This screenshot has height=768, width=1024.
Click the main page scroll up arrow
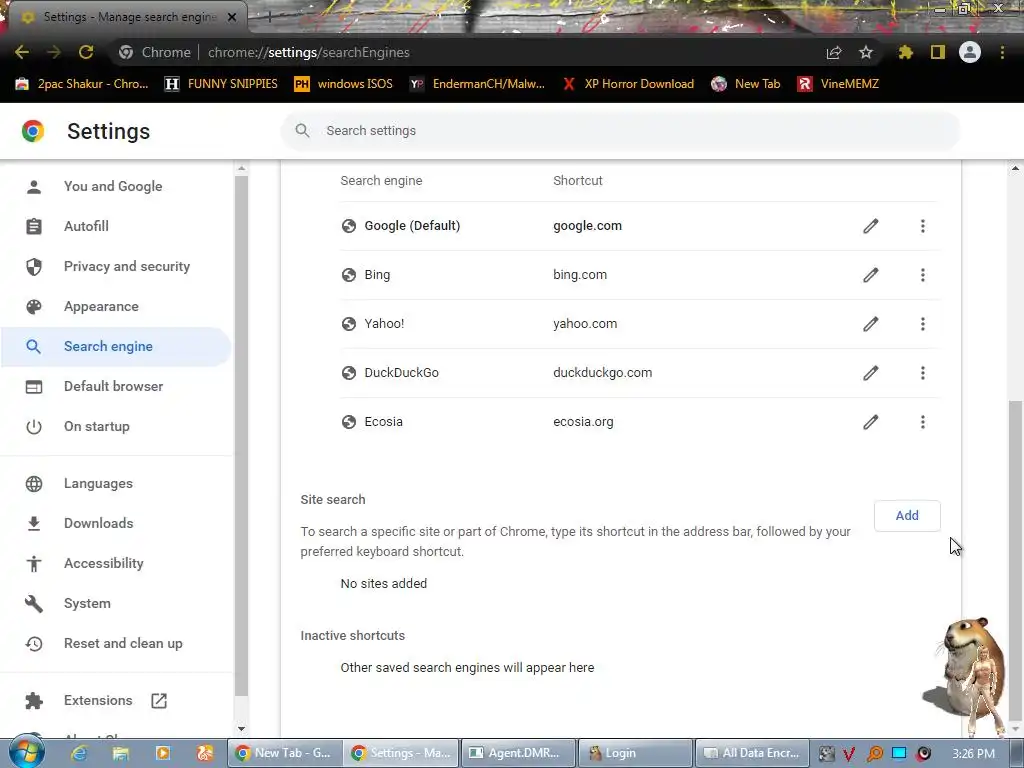point(1016,168)
